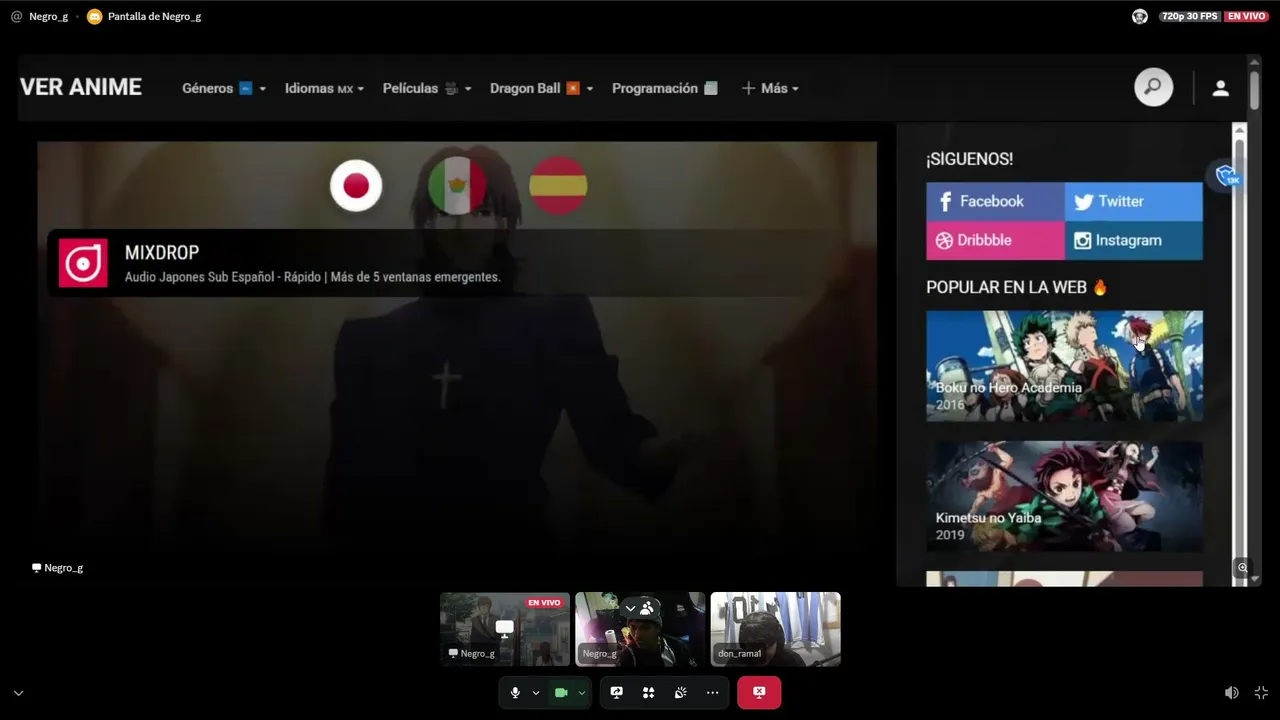Exit full screen with the collapse icon
This screenshot has width=1280, height=720.
[1261, 692]
